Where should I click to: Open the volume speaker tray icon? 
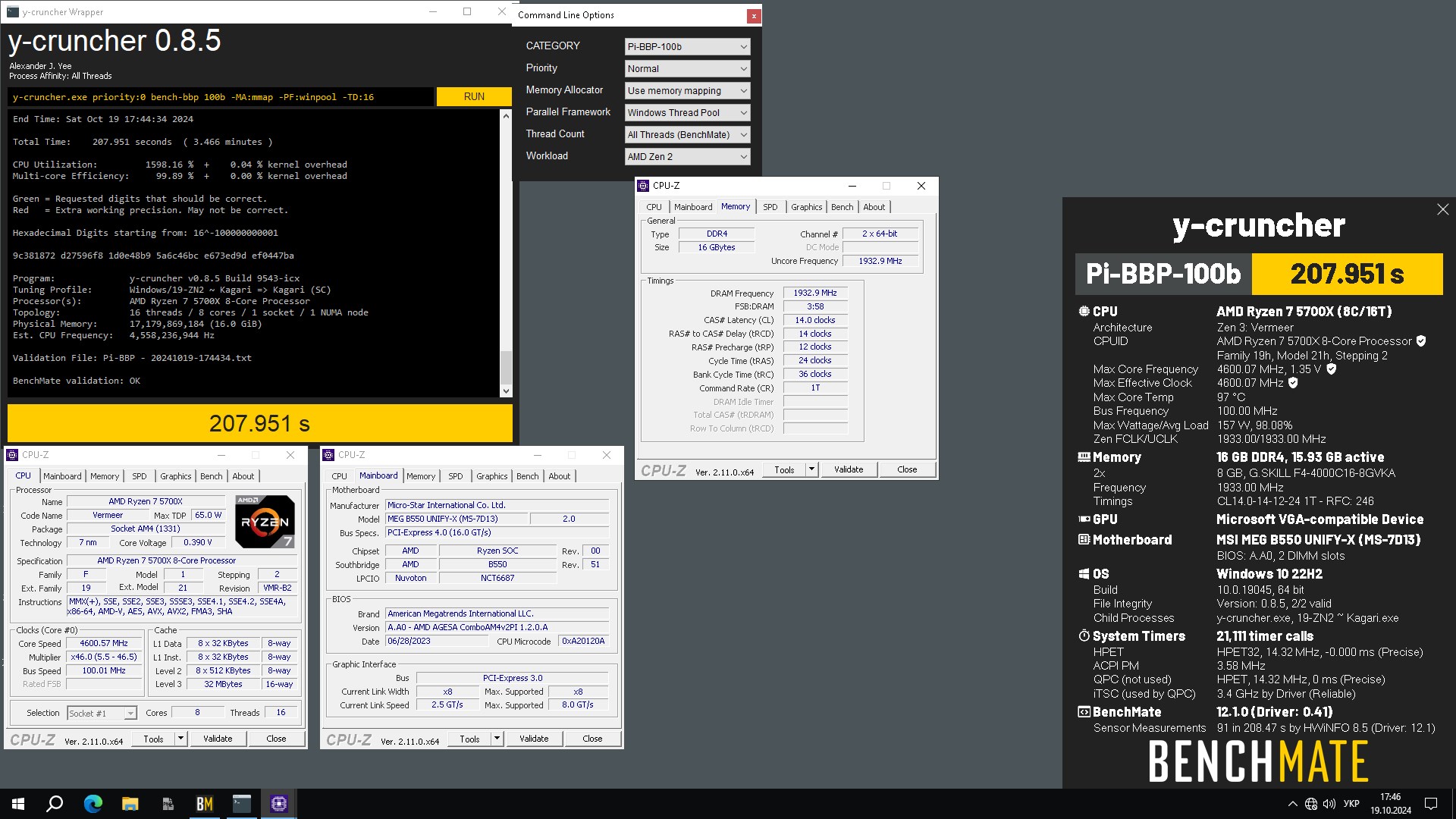[1329, 804]
